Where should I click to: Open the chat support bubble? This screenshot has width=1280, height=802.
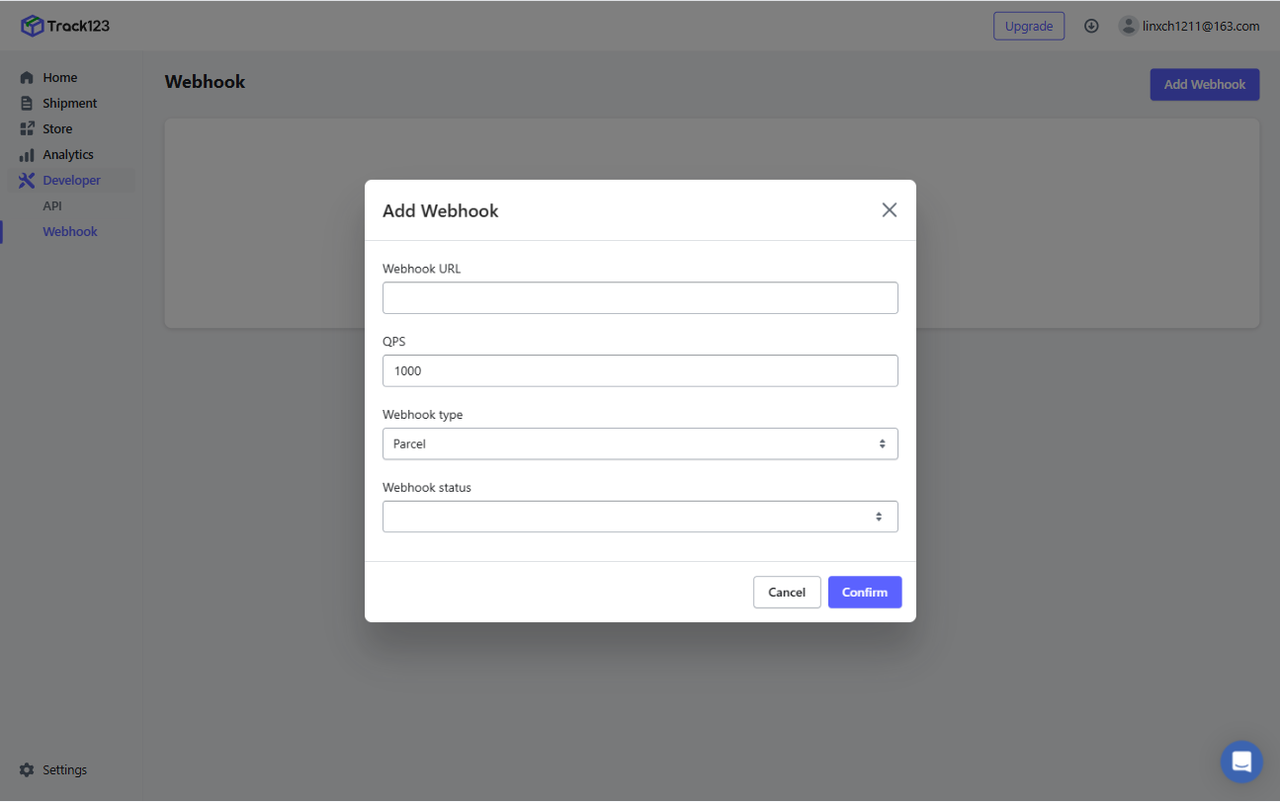[1241, 762]
